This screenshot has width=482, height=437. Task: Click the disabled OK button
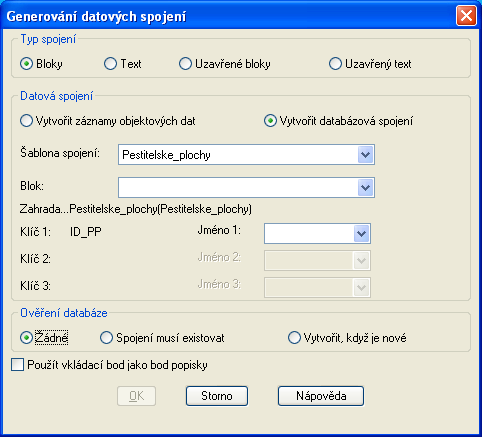pos(136,396)
